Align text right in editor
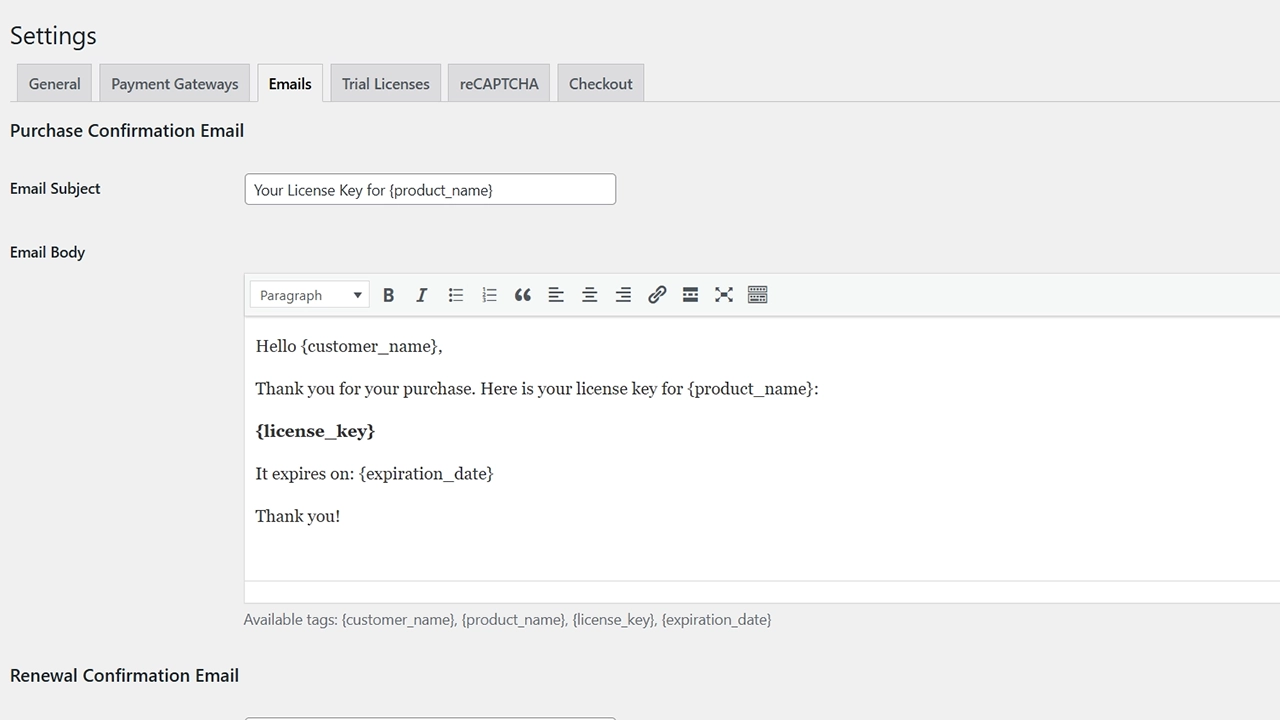The width and height of the screenshot is (1280, 720). pos(623,295)
